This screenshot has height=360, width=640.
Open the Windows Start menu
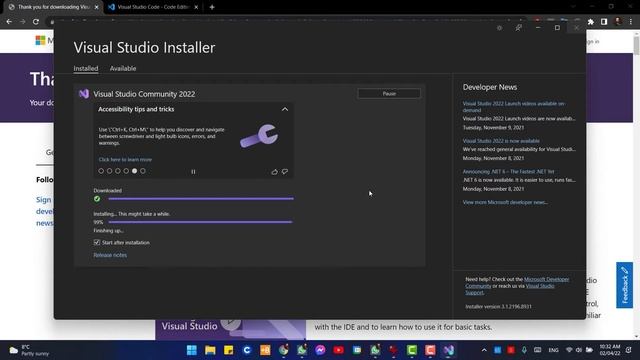coord(191,350)
